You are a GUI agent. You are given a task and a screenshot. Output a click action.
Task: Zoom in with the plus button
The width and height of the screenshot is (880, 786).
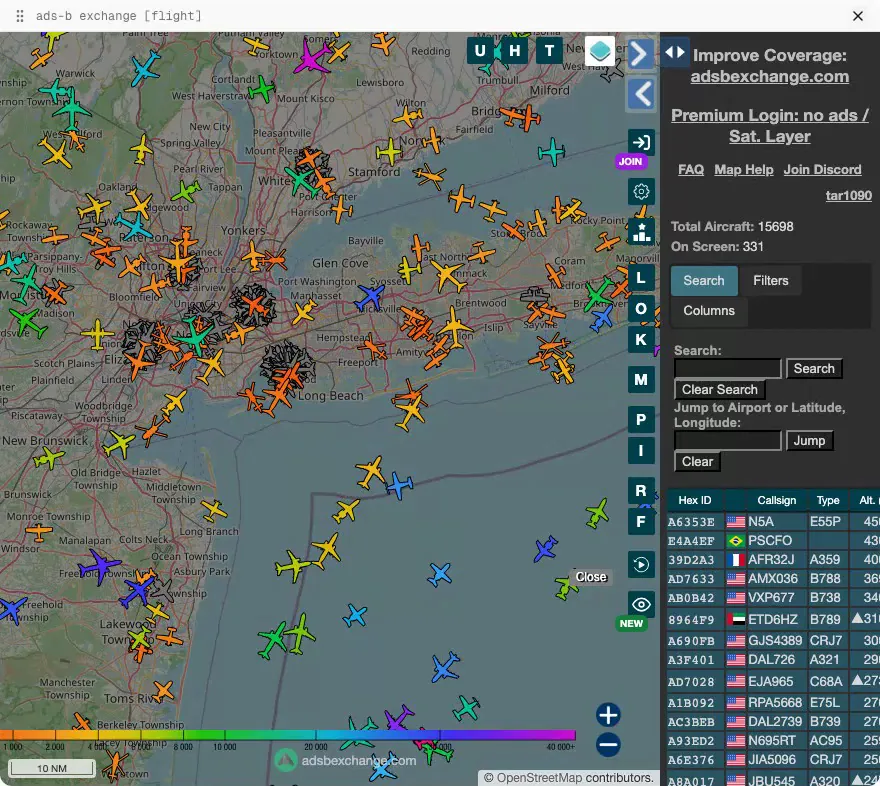pyautogui.click(x=608, y=715)
